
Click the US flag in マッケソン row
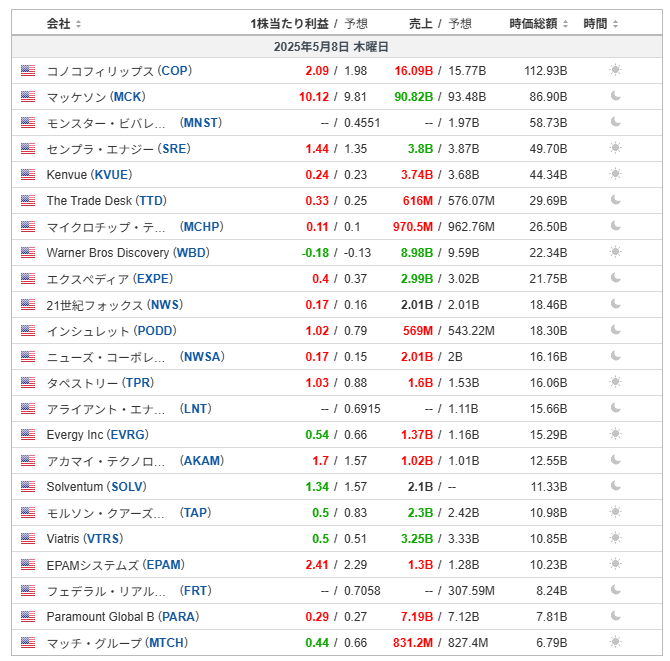click(28, 97)
